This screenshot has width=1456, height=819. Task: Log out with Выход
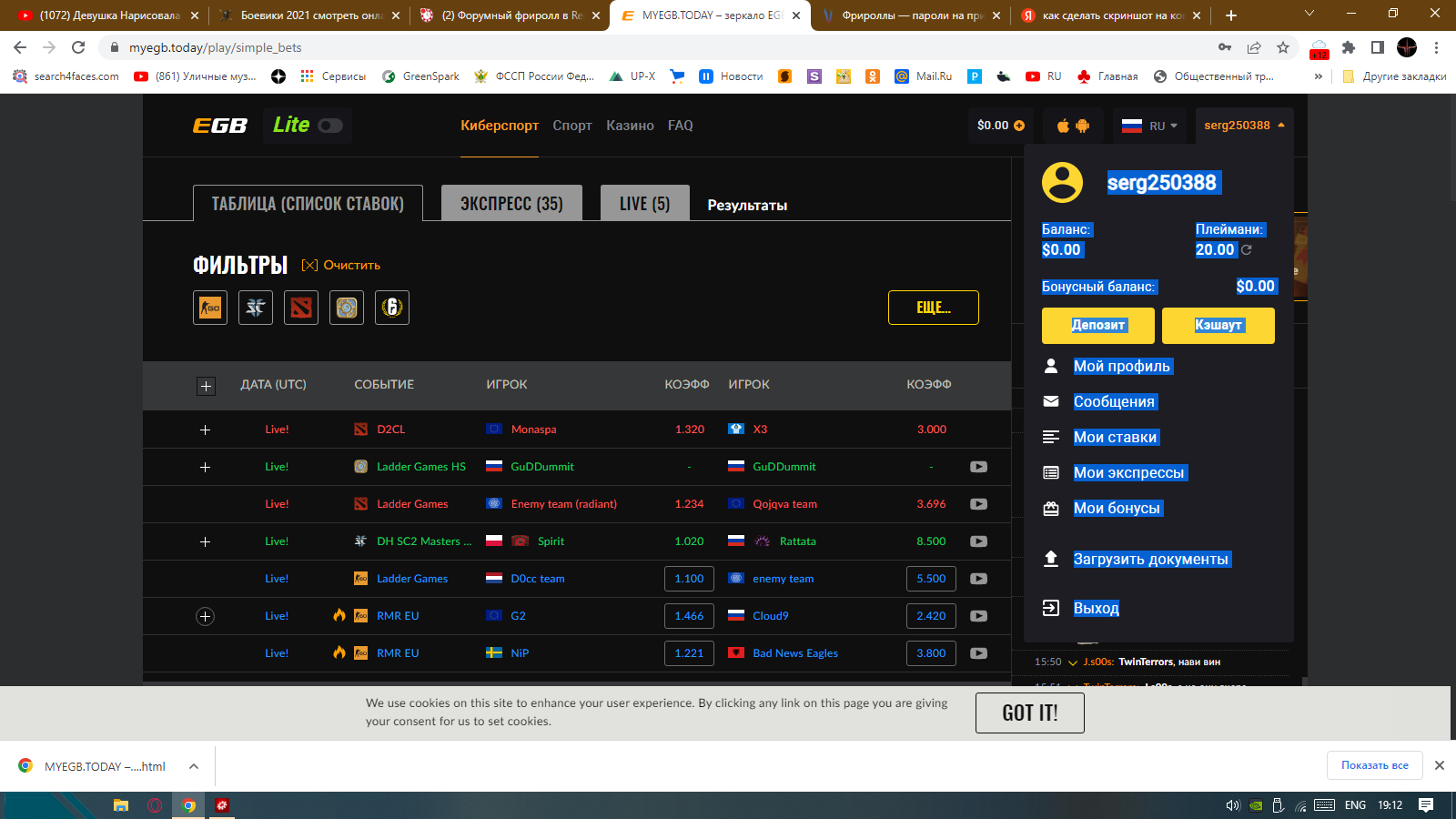point(1097,608)
